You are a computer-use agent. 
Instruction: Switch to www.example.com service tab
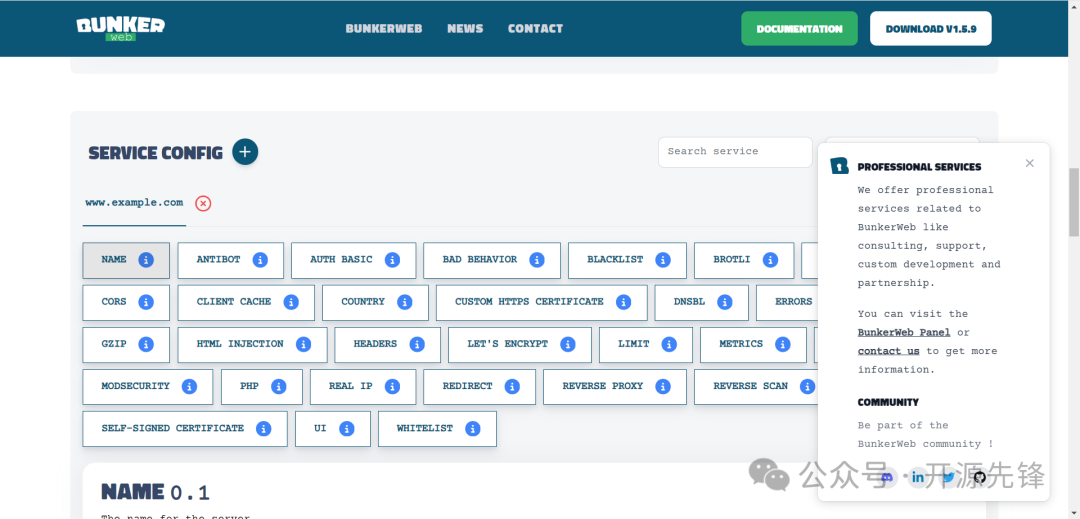point(134,202)
